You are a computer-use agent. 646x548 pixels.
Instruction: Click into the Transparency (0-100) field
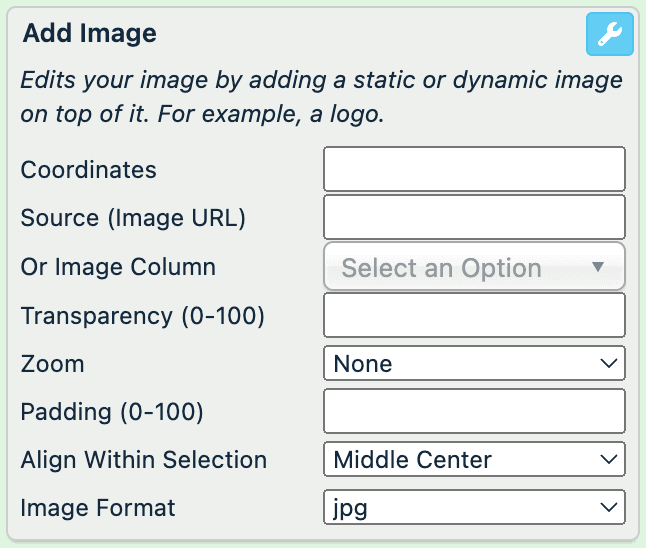click(x=474, y=315)
